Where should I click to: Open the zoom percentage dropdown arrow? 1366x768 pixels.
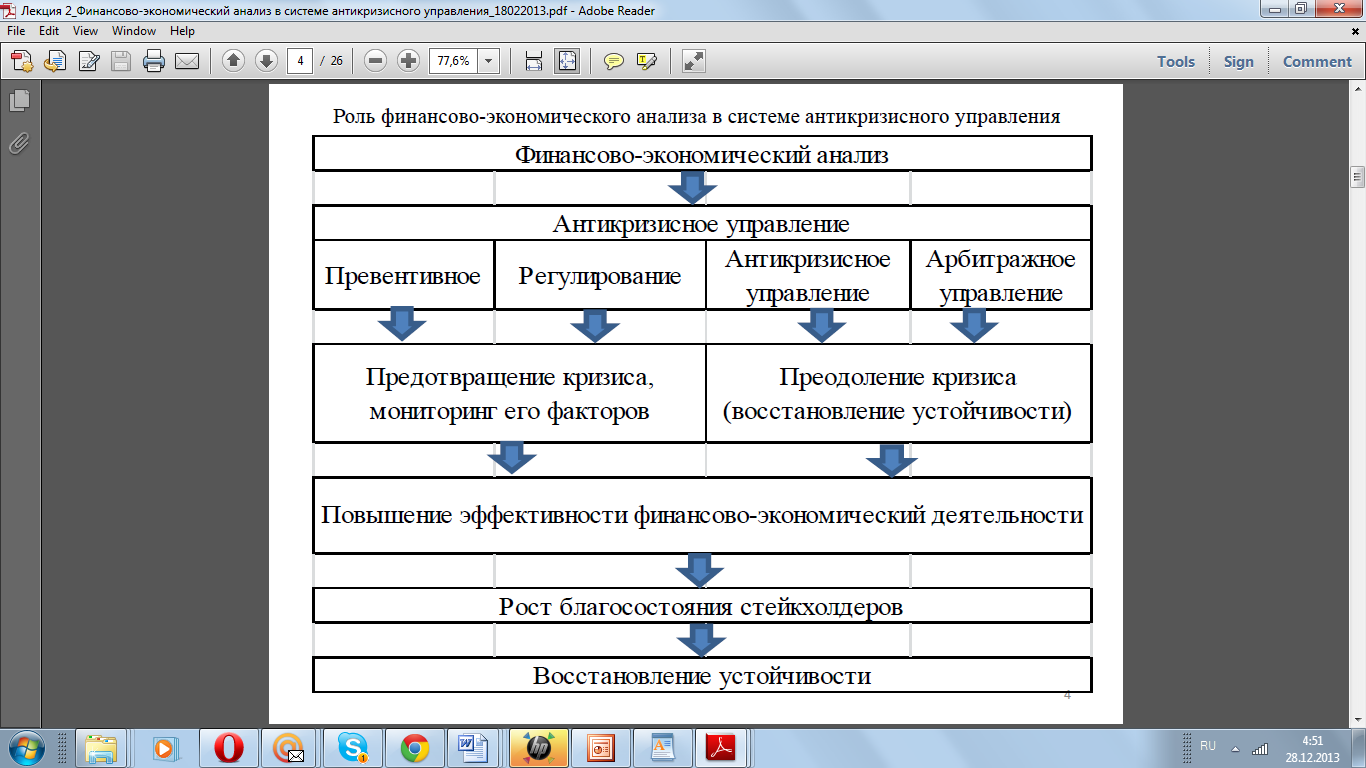tap(489, 61)
